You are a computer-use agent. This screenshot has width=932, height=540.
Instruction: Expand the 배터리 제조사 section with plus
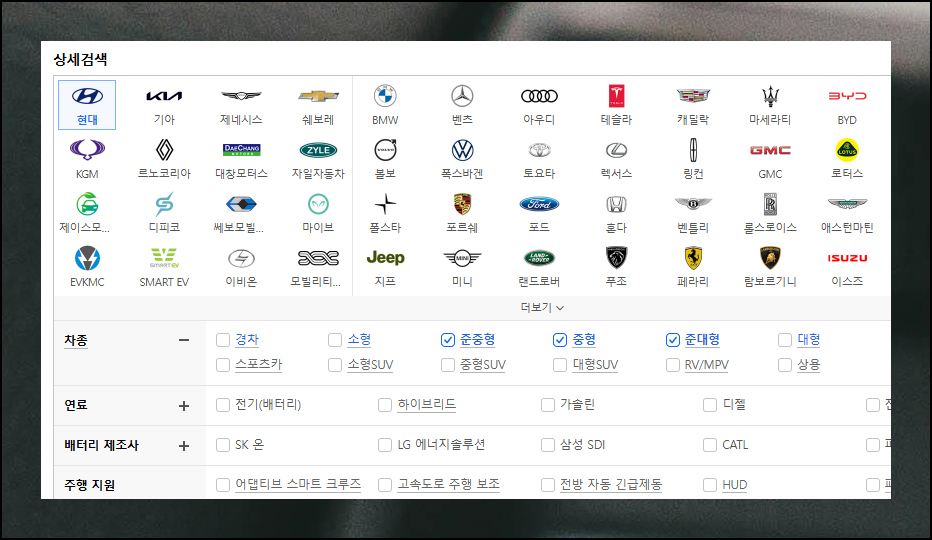coord(184,445)
